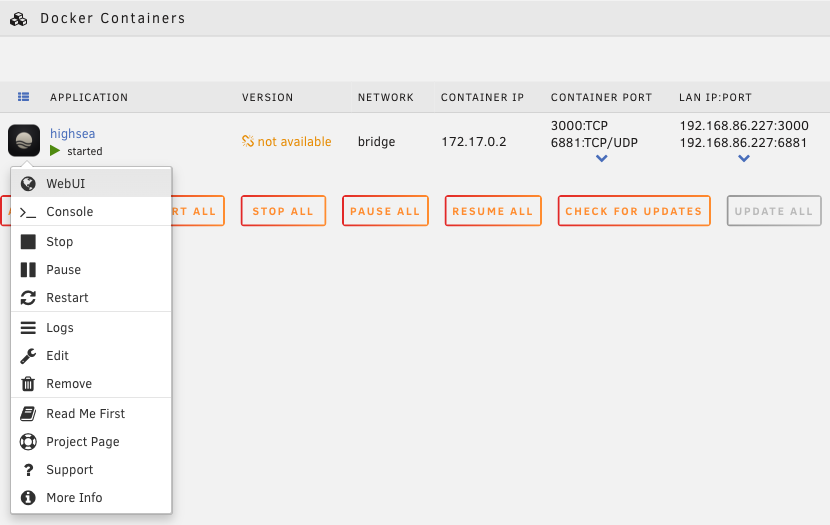Image resolution: width=830 pixels, height=525 pixels.
Task: Open More Info menu entry
Action: coord(91,498)
